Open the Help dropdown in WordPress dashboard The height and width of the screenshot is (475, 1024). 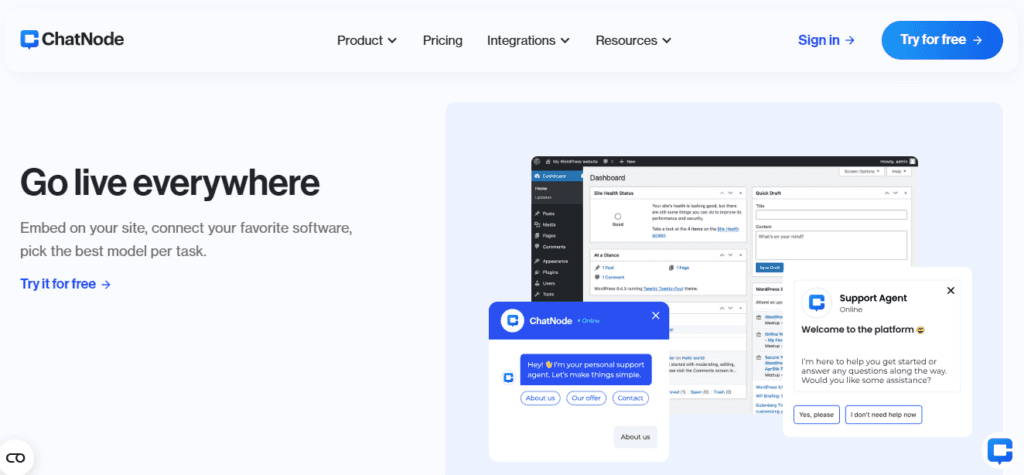pos(899,171)
